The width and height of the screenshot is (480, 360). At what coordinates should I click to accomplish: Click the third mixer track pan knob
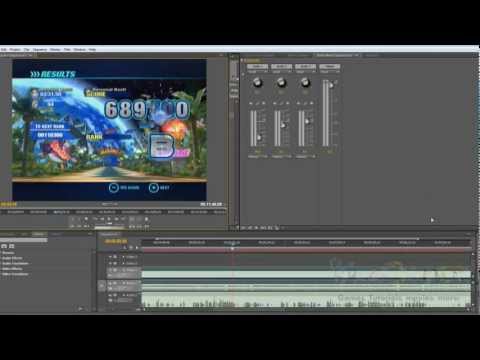click(305, 82)
